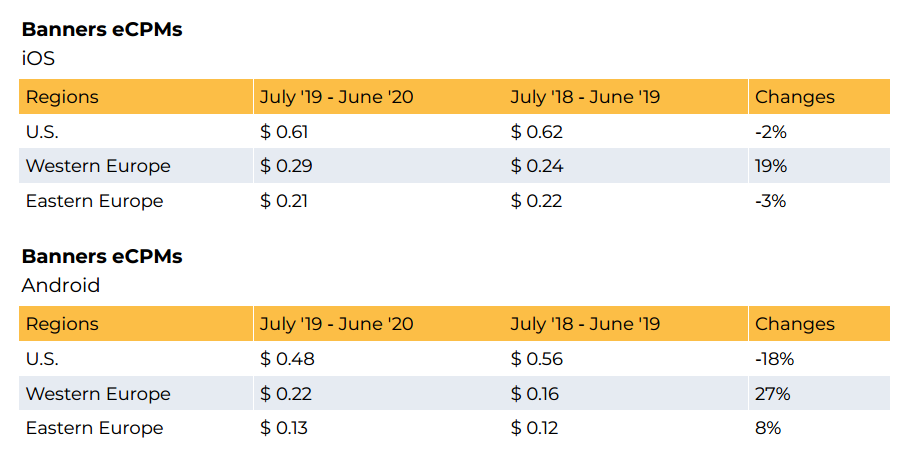Click the Android subtitle above the second table

[61, 285]
